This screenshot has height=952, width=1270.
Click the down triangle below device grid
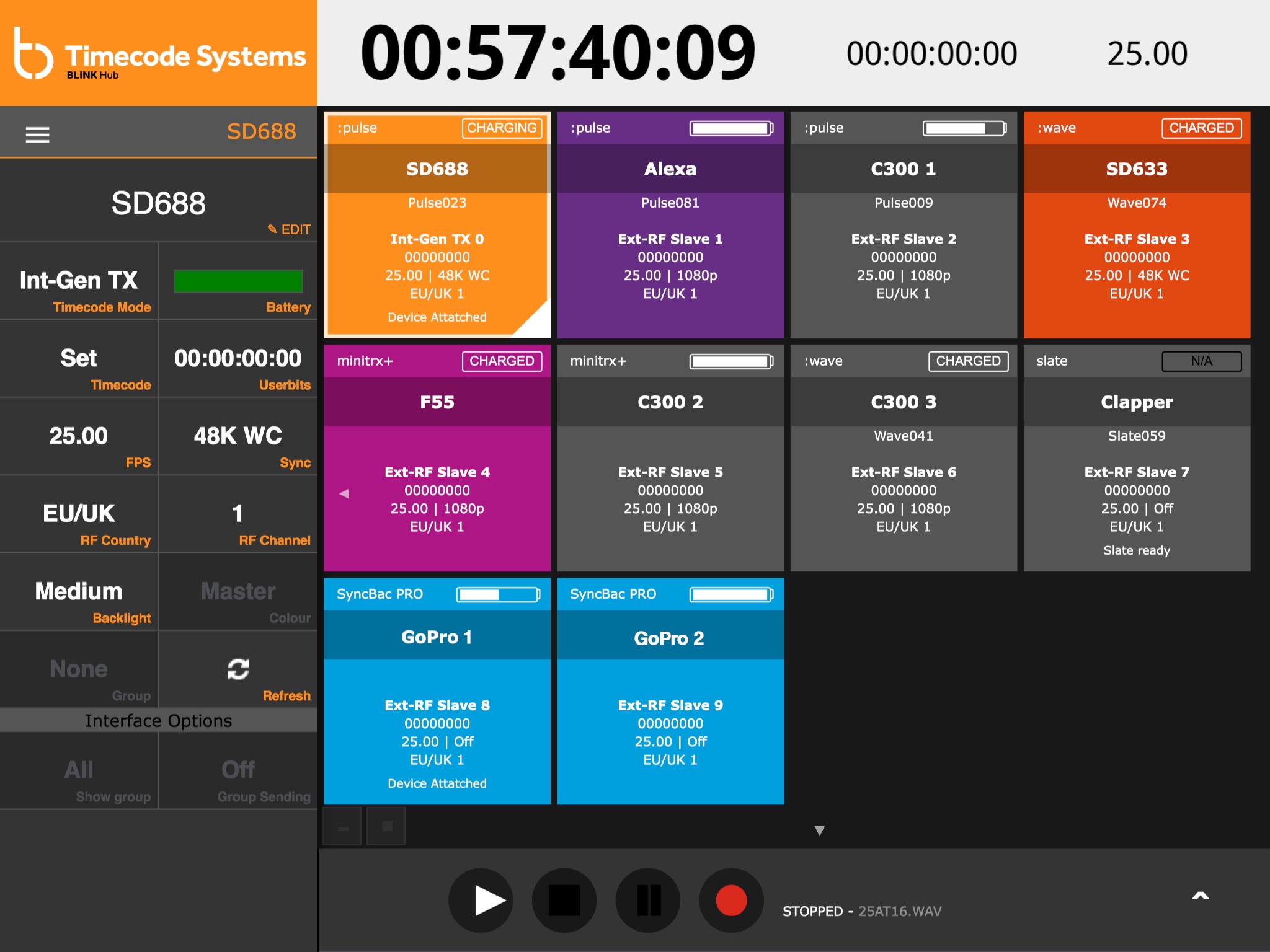coord(819,831)
